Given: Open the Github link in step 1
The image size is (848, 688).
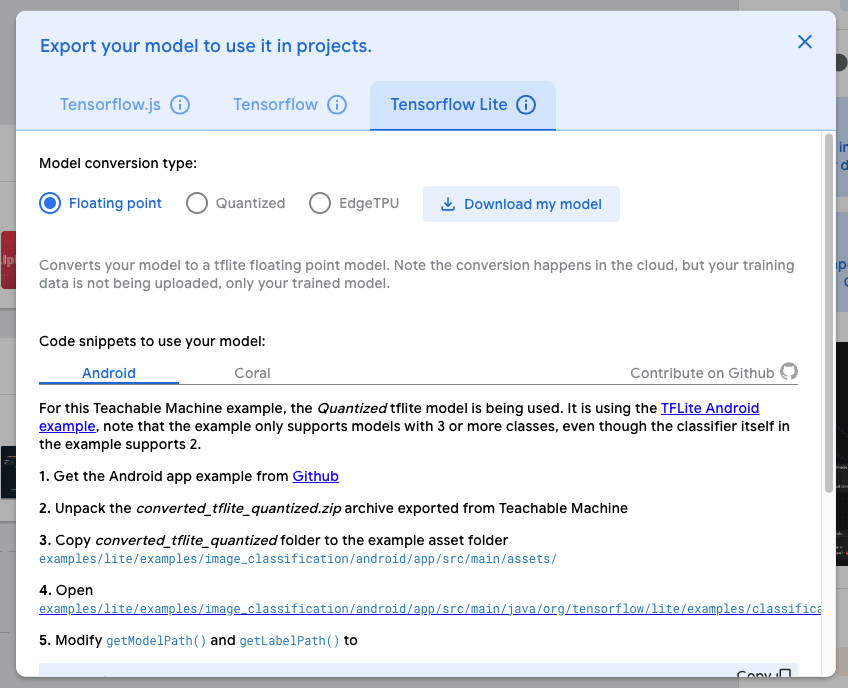Looking at the screenshot, I should tap(315, 476).
